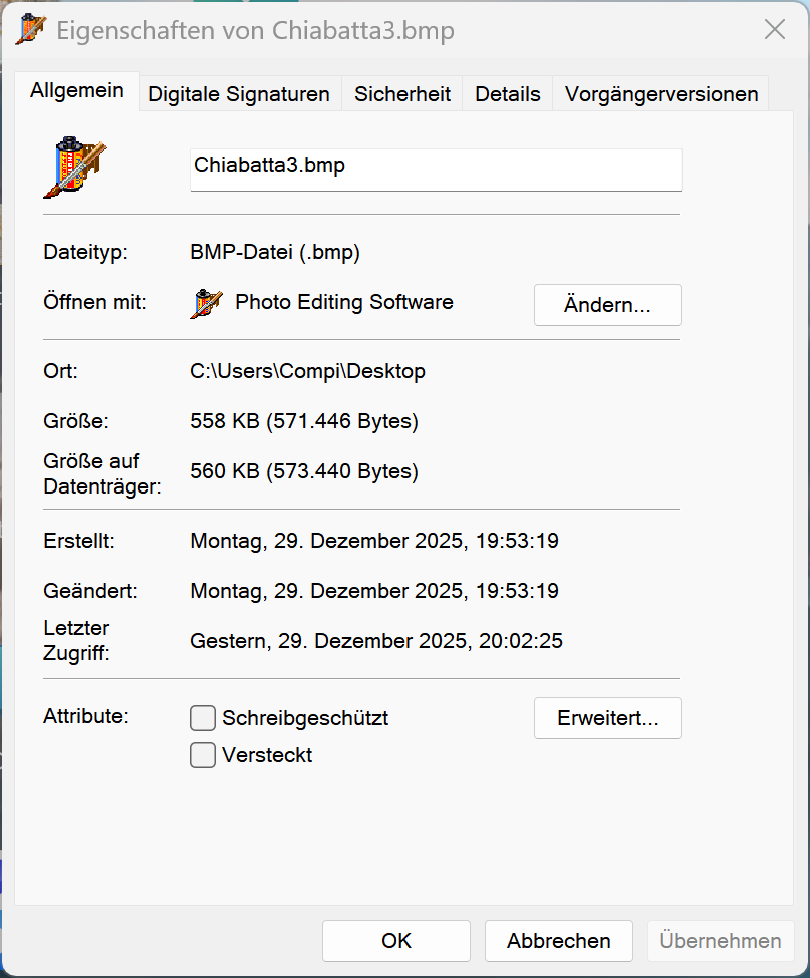Click the Photo Editing Software label

[x=344, y=302]
